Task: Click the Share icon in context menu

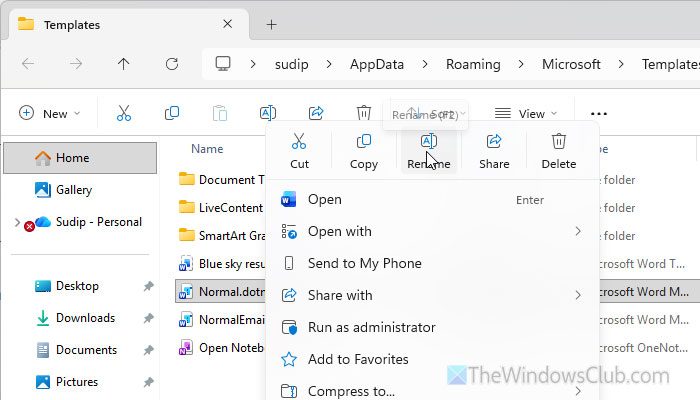Action: 494,142
